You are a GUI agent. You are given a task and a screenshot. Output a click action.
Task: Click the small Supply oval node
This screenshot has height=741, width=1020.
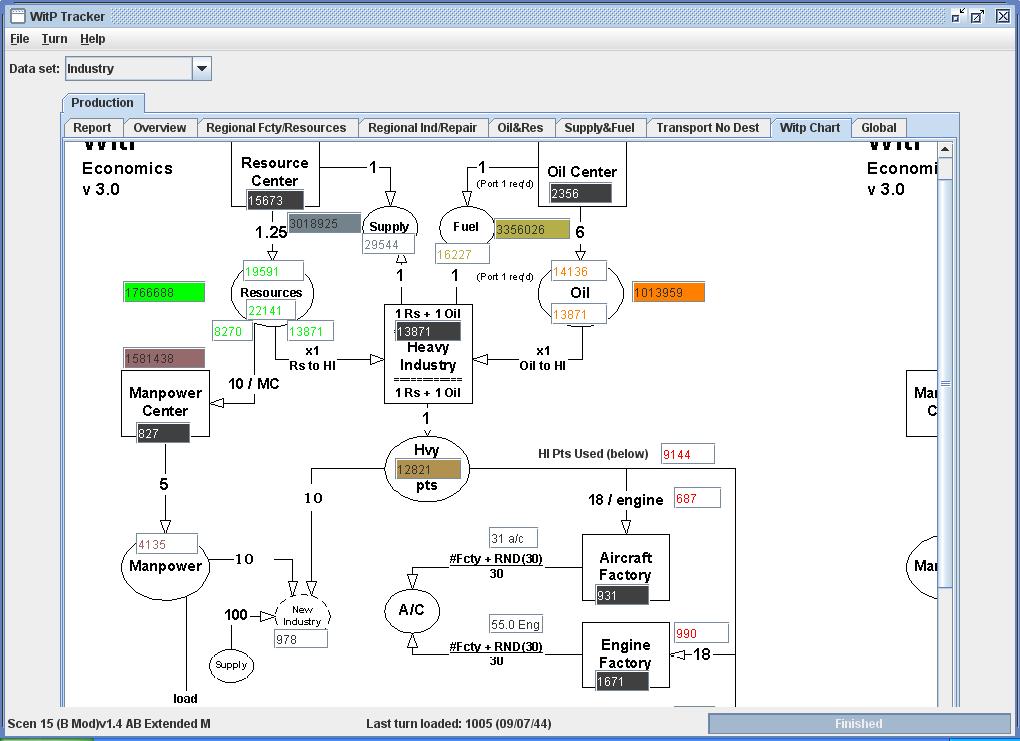pos(231,665)
